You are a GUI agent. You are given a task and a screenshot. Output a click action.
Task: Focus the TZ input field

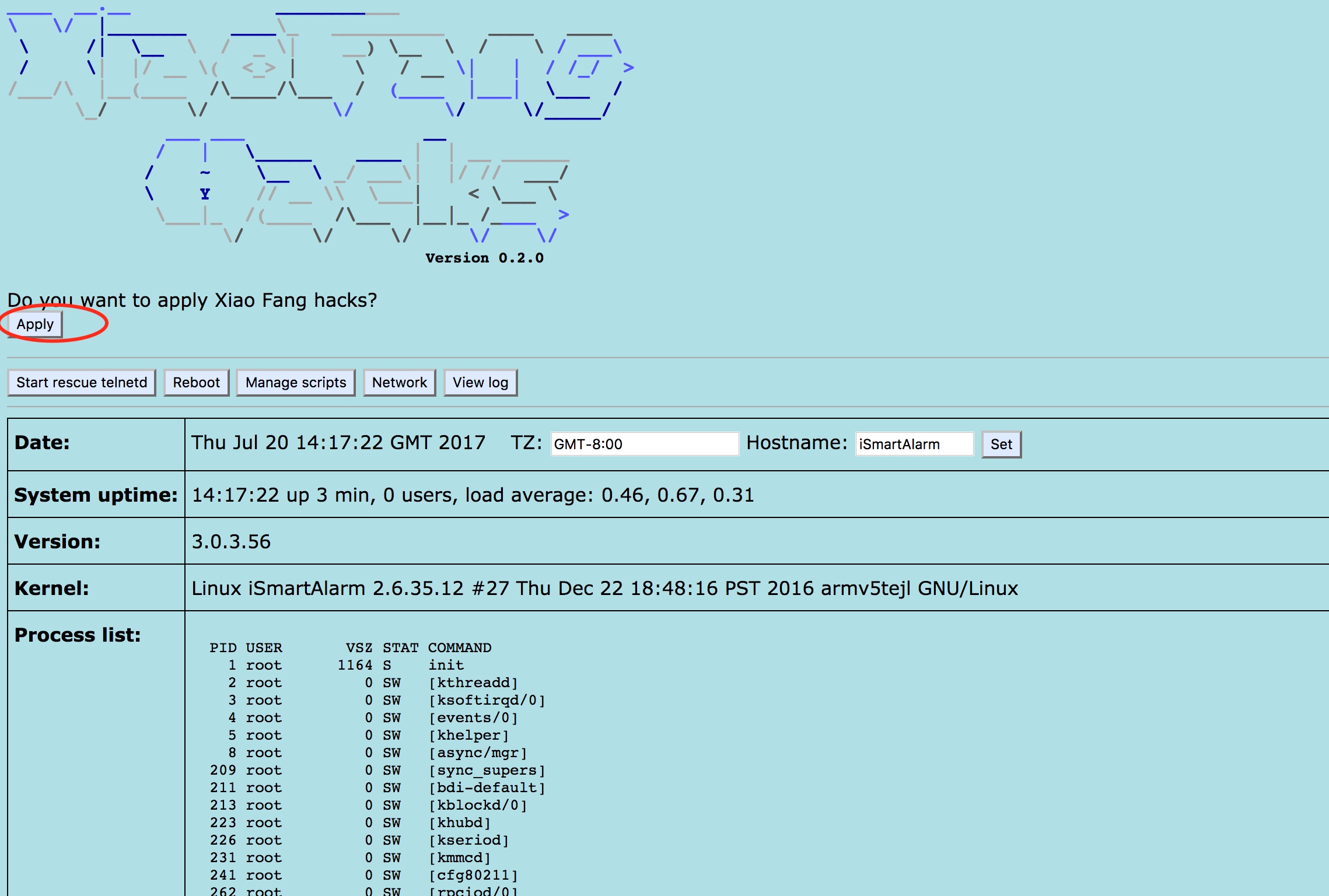tap(645, 444)
